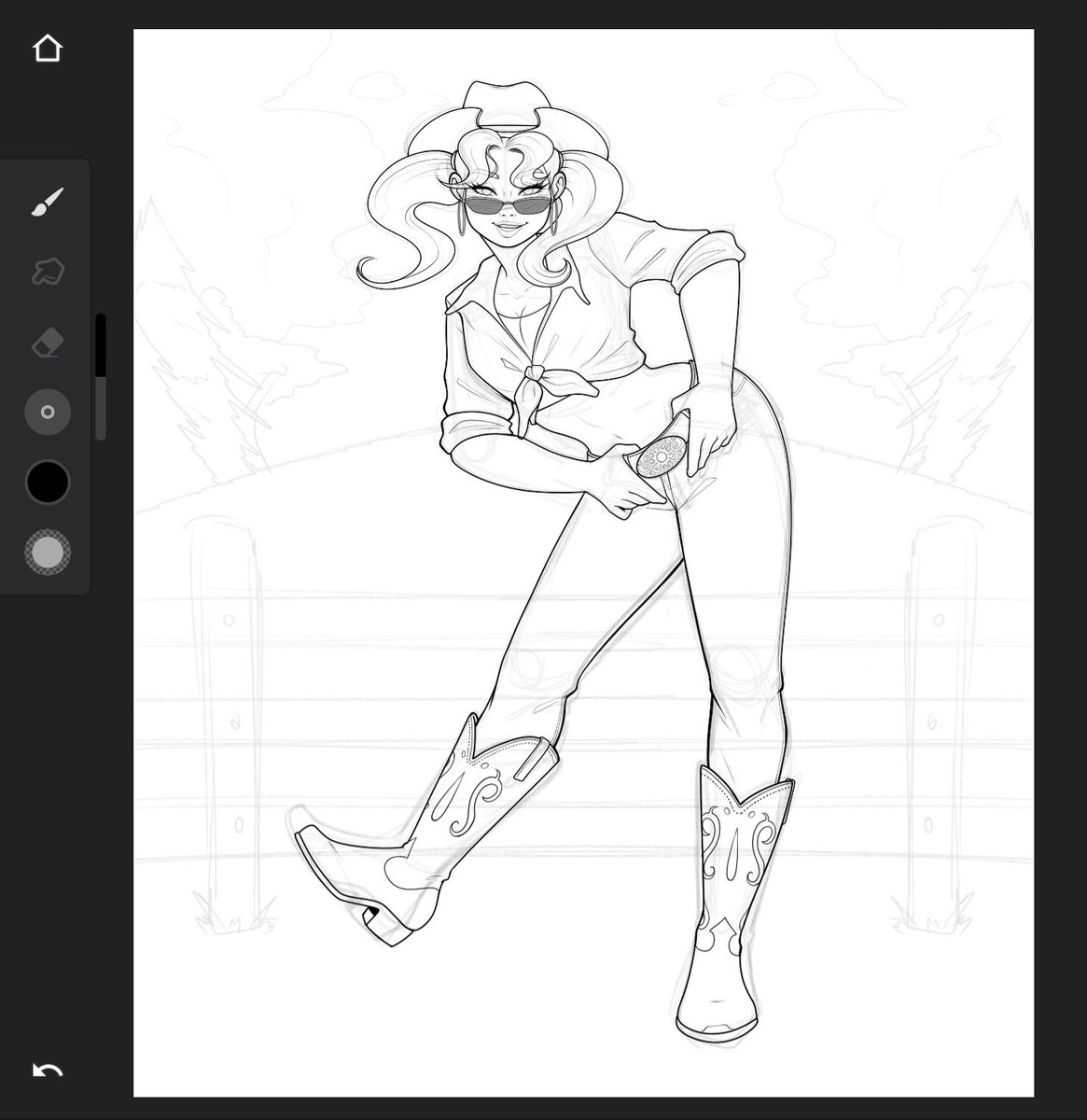Select the Brush tool
This screenshot has width=1087, height=1120.
(48, 202)
